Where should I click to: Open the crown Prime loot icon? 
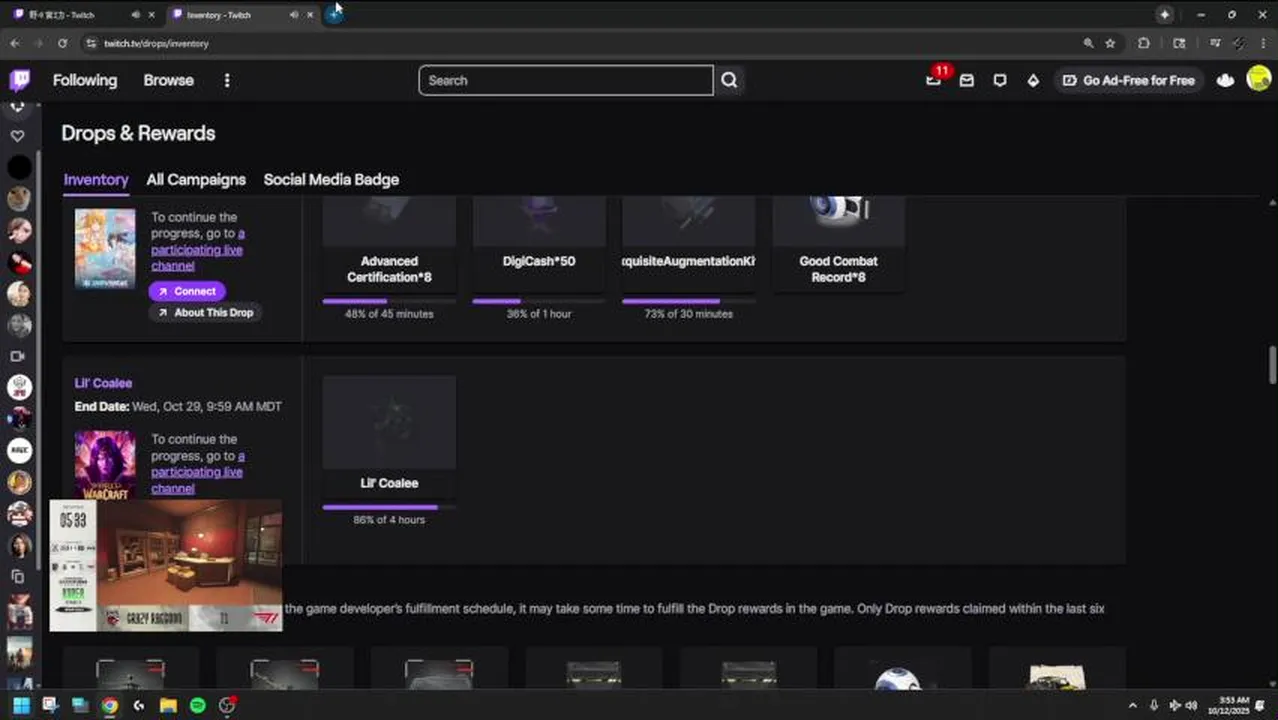[1225, 80]
